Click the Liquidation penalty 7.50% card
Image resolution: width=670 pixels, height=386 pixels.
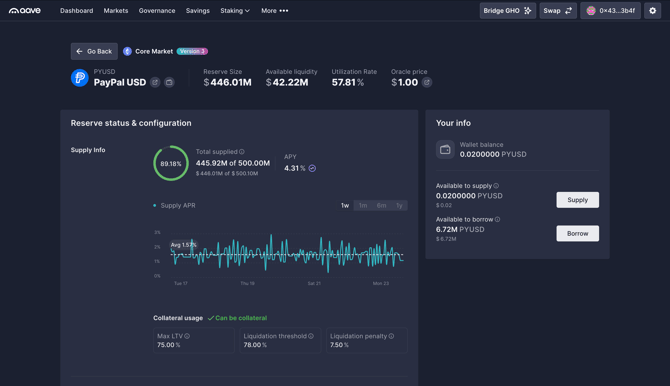pyautogui.click(x=367, y=340)
